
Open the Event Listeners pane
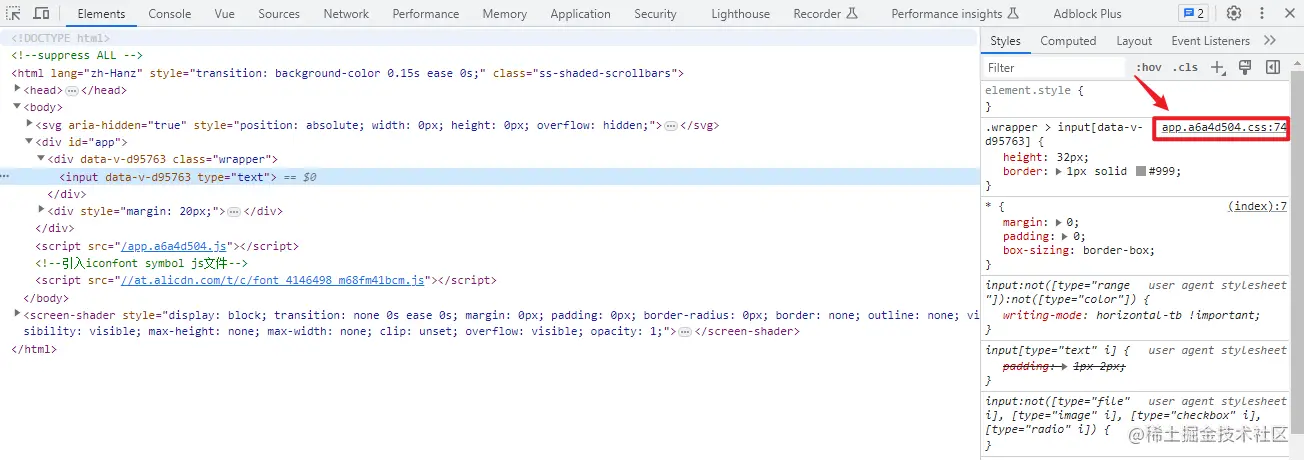pyautogui.click(x=1210, y=41)
